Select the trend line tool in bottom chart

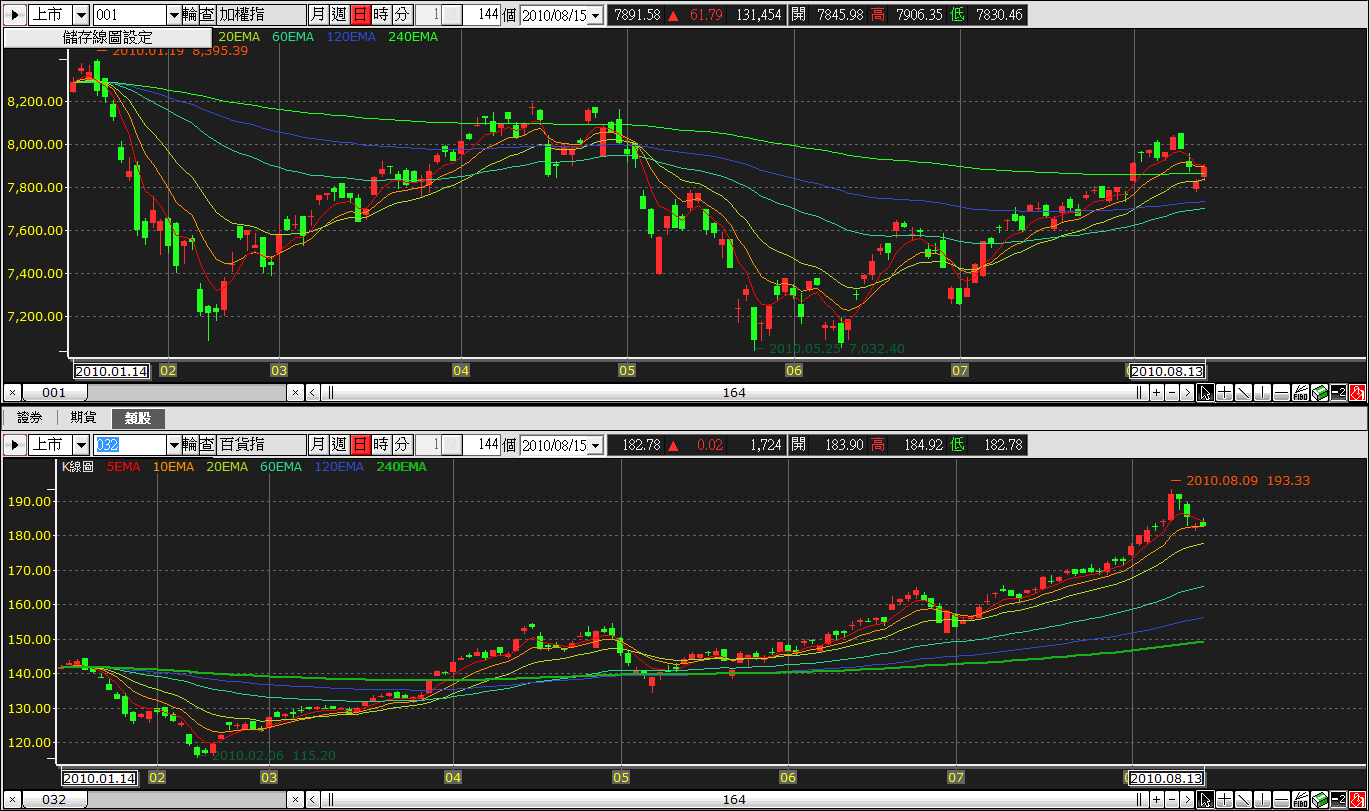click(x=1243, y=799)
